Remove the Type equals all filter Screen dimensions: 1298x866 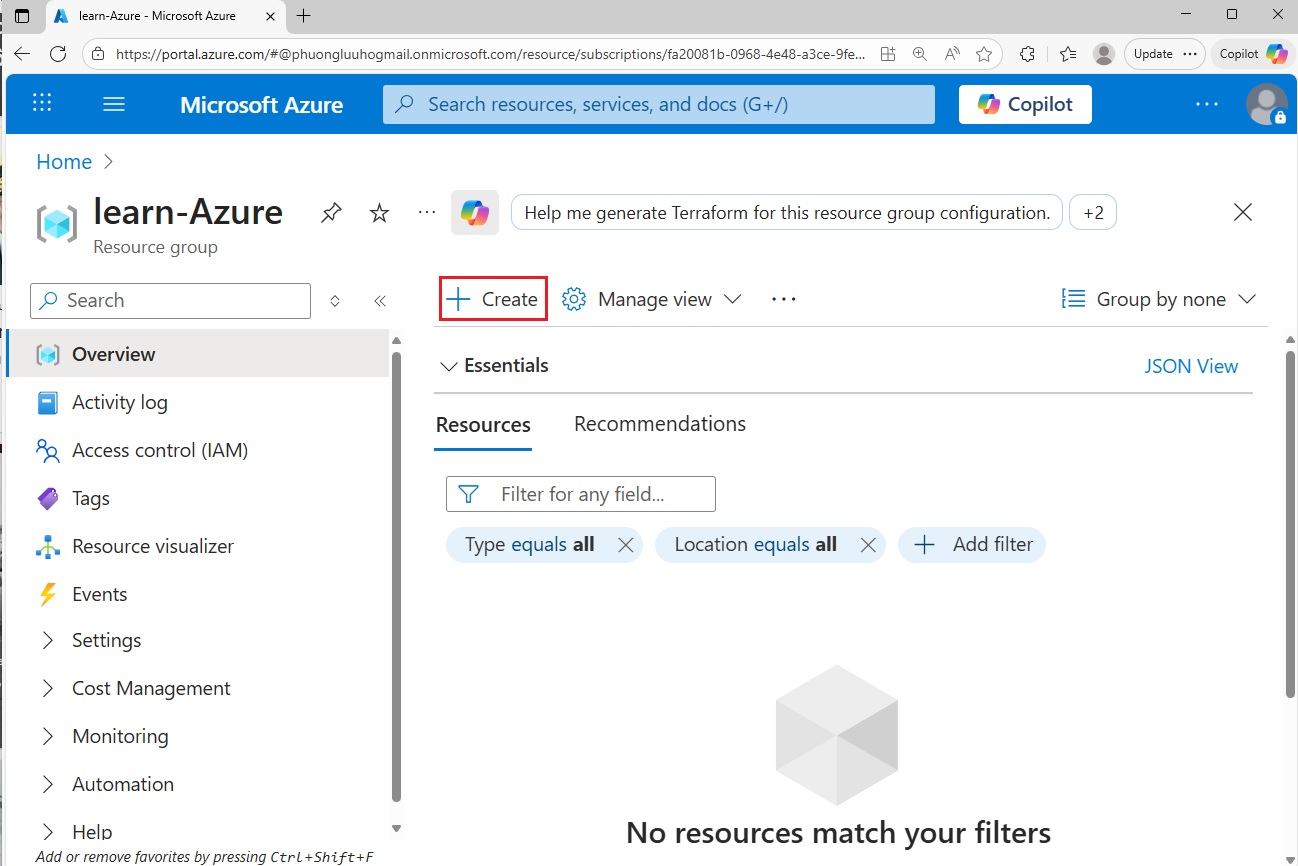(x=625, y=545)
